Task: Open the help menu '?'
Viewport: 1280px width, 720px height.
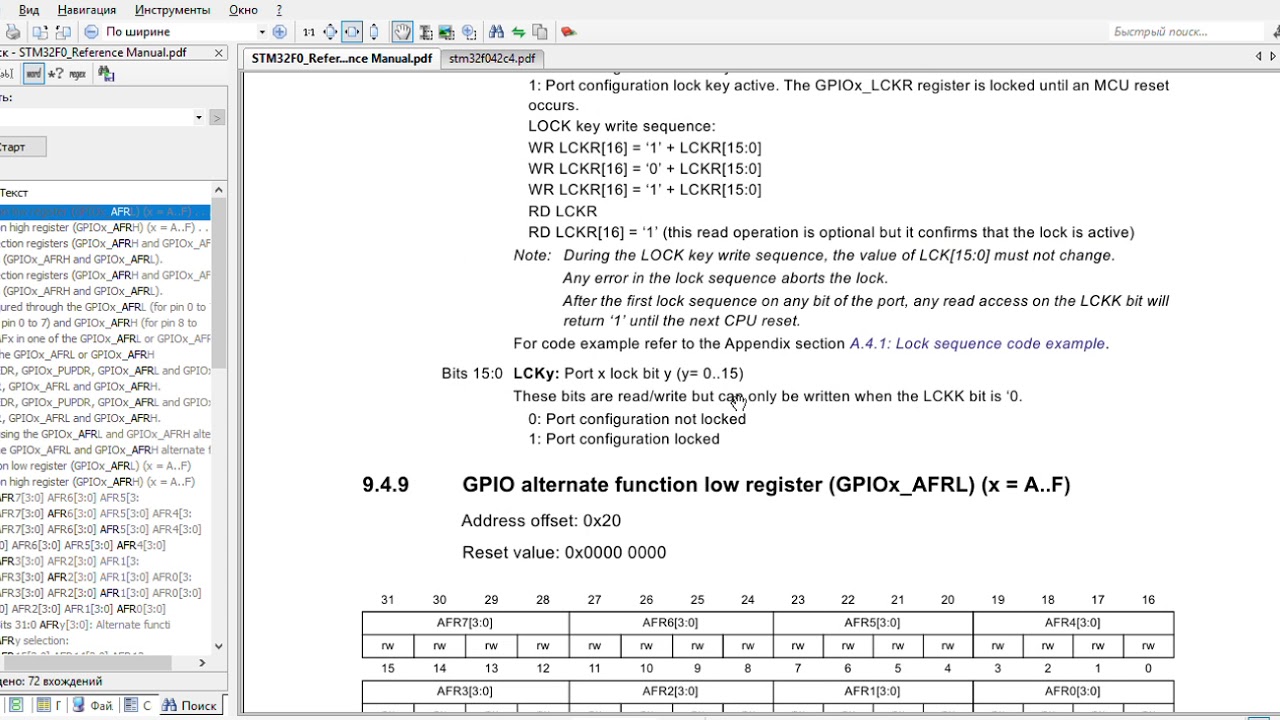Action: coord(279,10)
